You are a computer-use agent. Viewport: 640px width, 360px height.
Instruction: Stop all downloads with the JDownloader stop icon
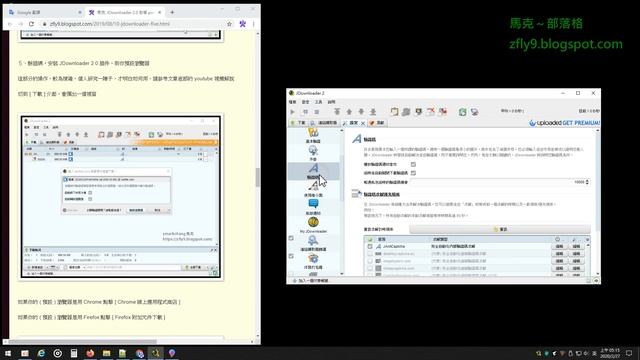pos(317,112)
